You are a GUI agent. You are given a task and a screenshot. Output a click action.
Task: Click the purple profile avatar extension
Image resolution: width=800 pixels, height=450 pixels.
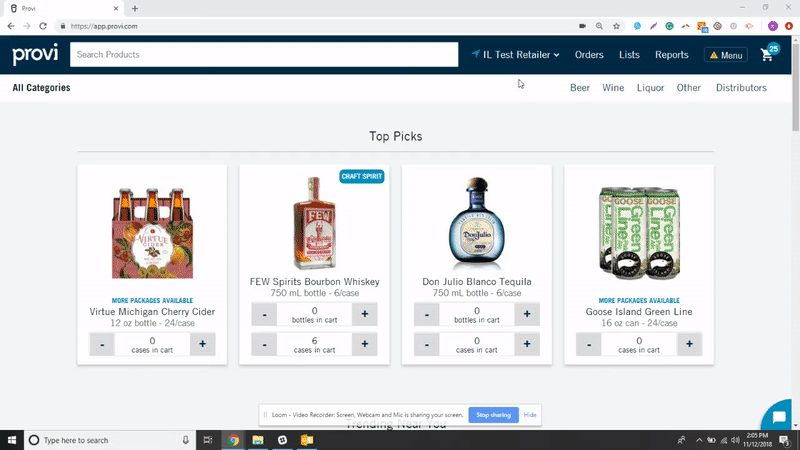pyautogui.click(x=773, y=26)
